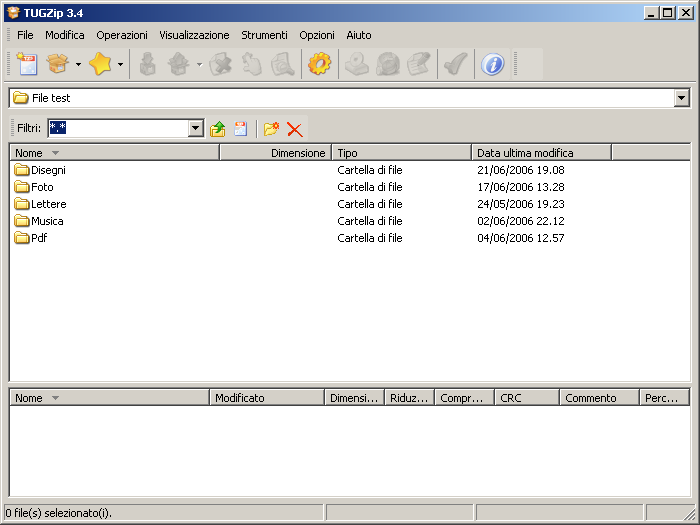
Task: Click the status text 0 file(s) selezionato(i).
Action: (x=58, y=513)
